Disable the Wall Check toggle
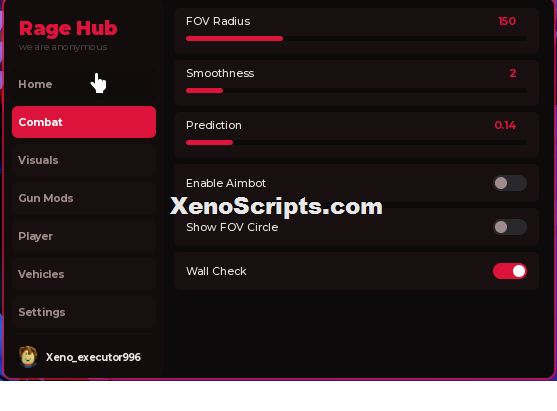 point(510,271)
